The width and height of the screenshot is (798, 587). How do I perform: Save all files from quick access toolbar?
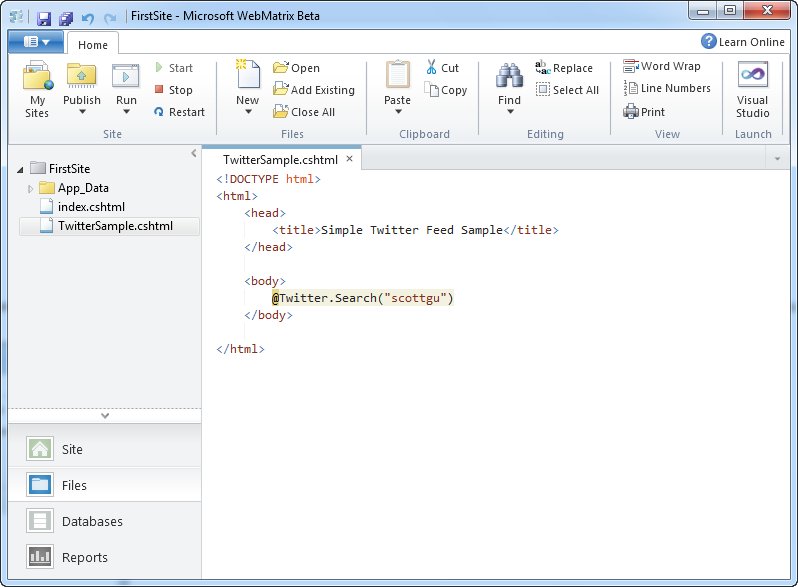tap(66, 18)
